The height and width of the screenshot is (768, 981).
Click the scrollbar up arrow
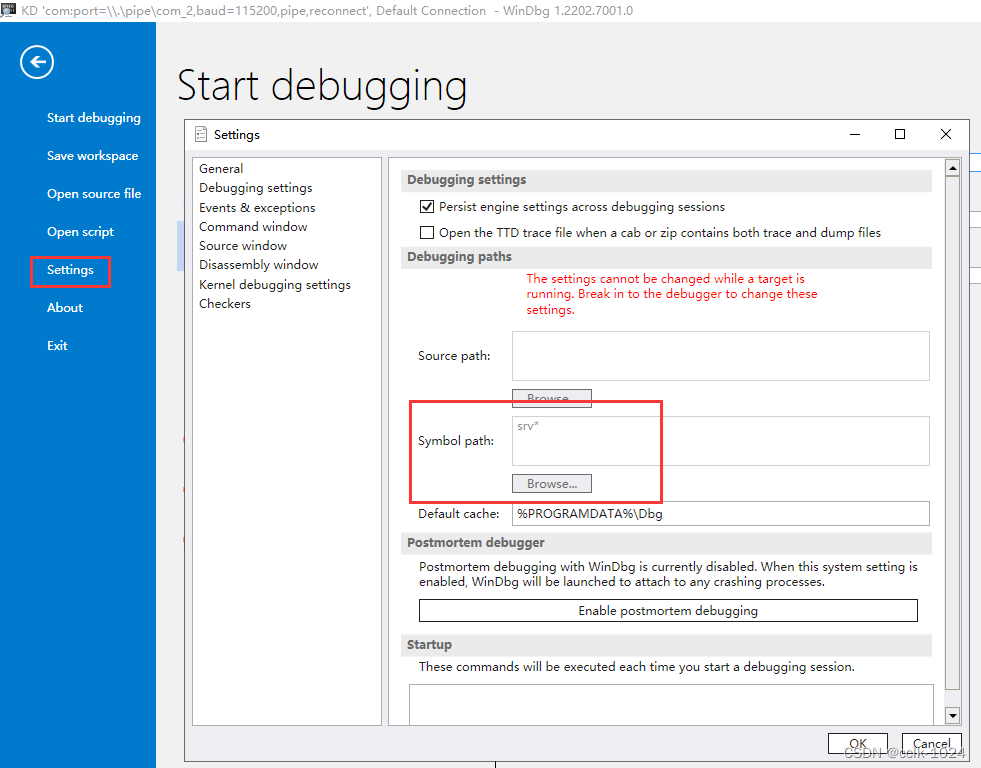(x=952, y=168)
